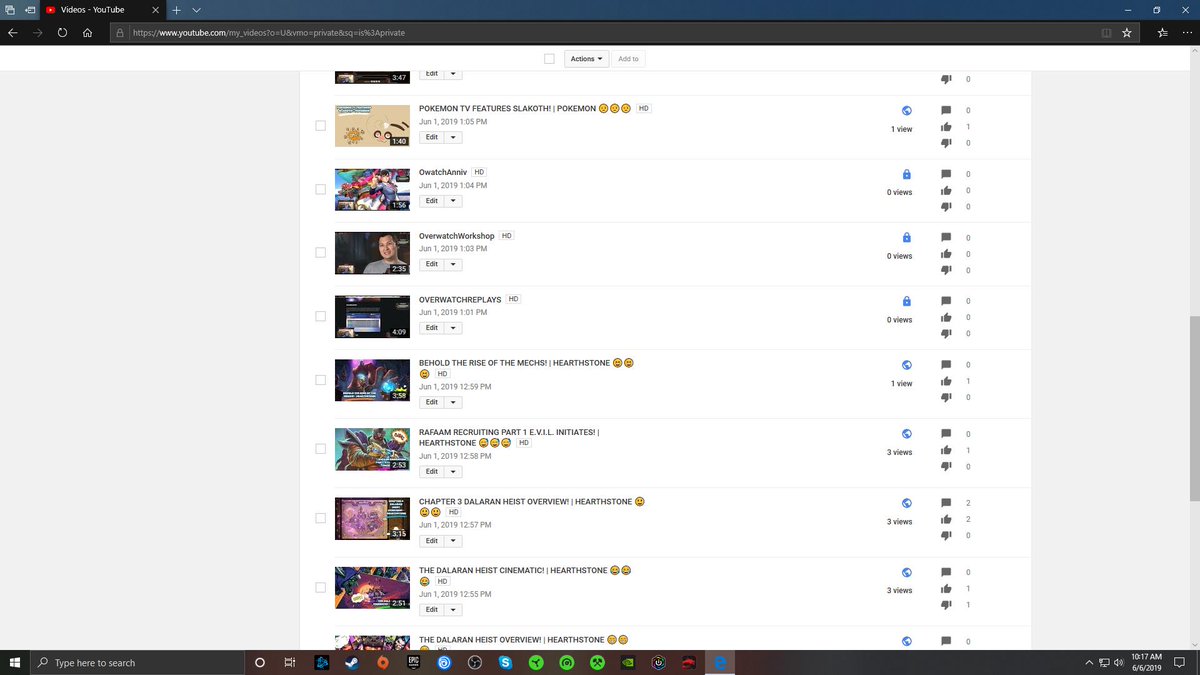Open the OverwatchWorkshop video title link

point(457,236)
